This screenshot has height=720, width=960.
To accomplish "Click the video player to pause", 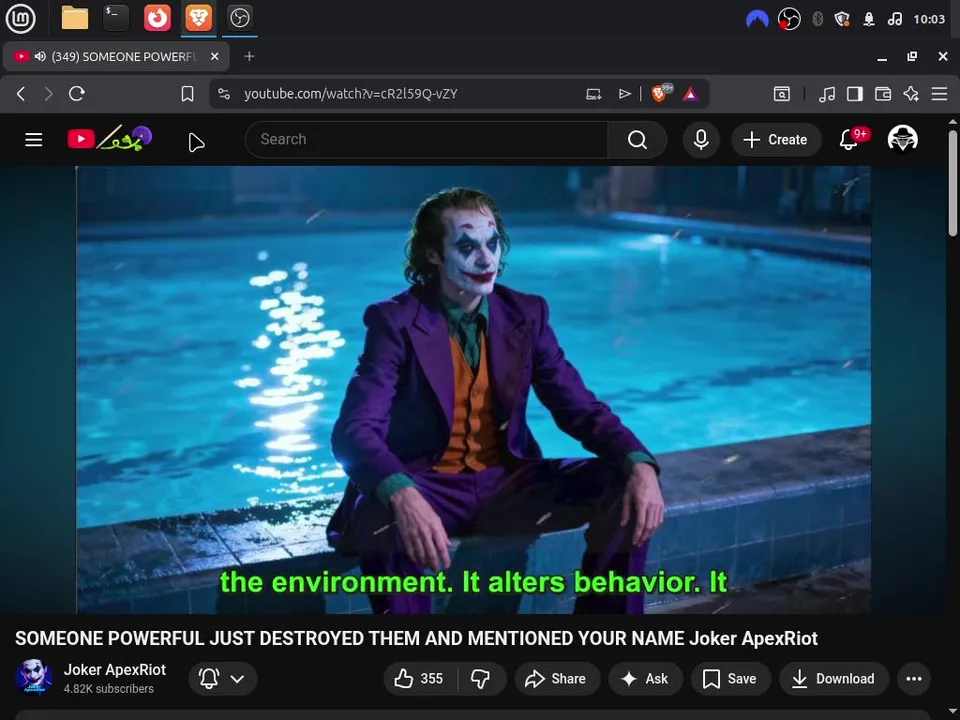I will 473,389.
